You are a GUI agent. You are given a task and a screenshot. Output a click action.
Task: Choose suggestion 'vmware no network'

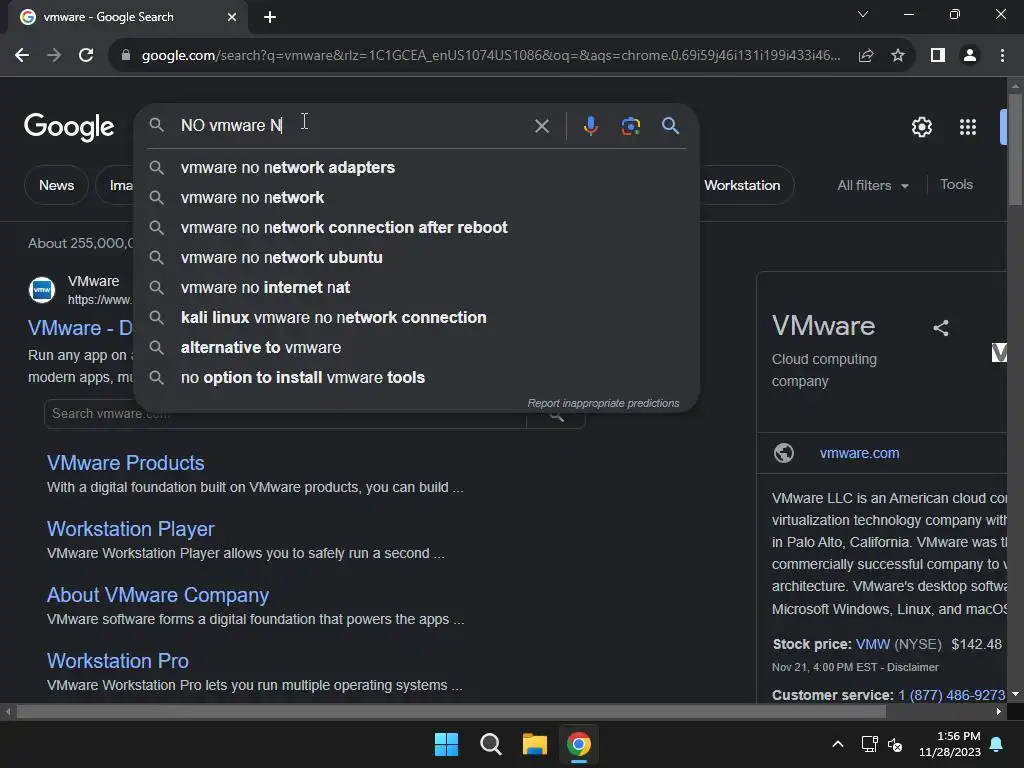pyautogui.click(x=416, y=198)
